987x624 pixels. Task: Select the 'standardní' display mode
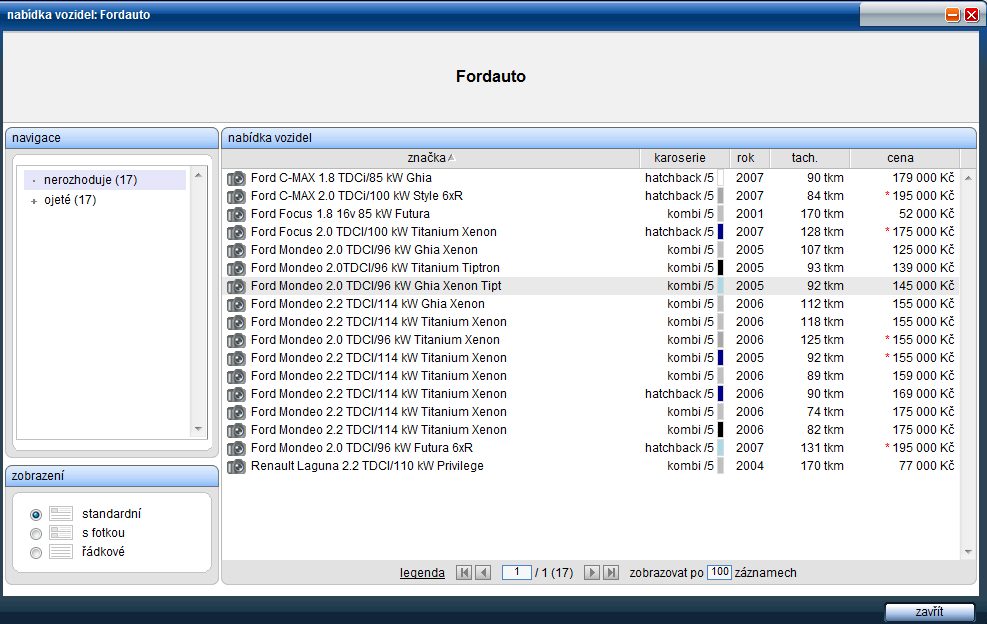pos(37,514)
